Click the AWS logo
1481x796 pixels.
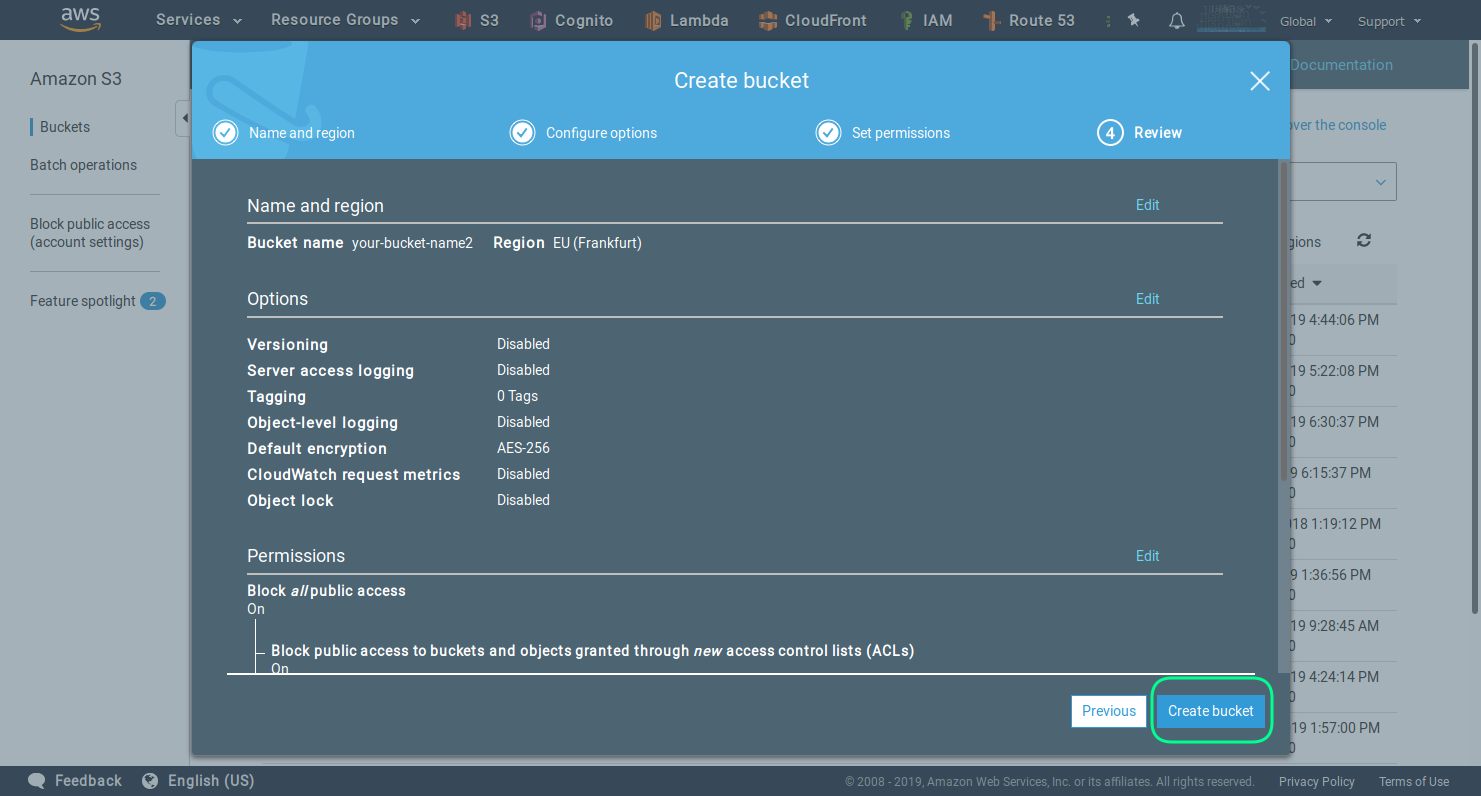point(79,19)
